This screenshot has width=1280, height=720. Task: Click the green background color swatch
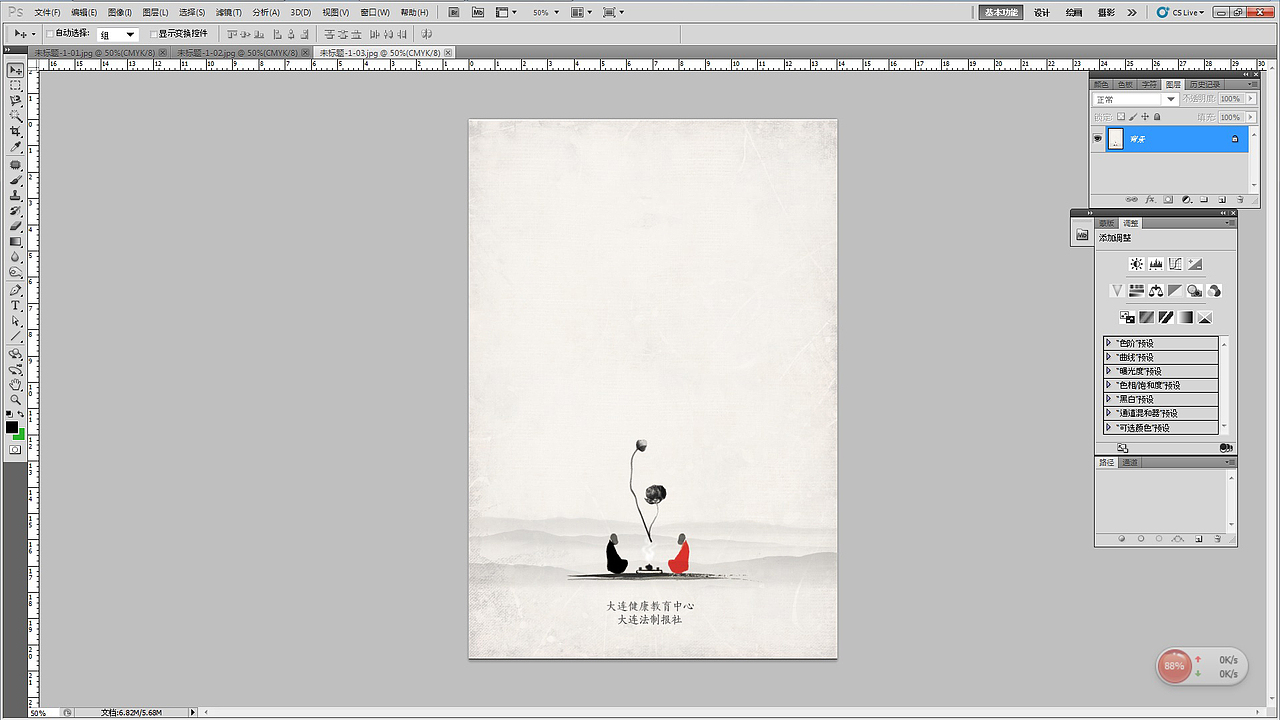tap(21, 434)
